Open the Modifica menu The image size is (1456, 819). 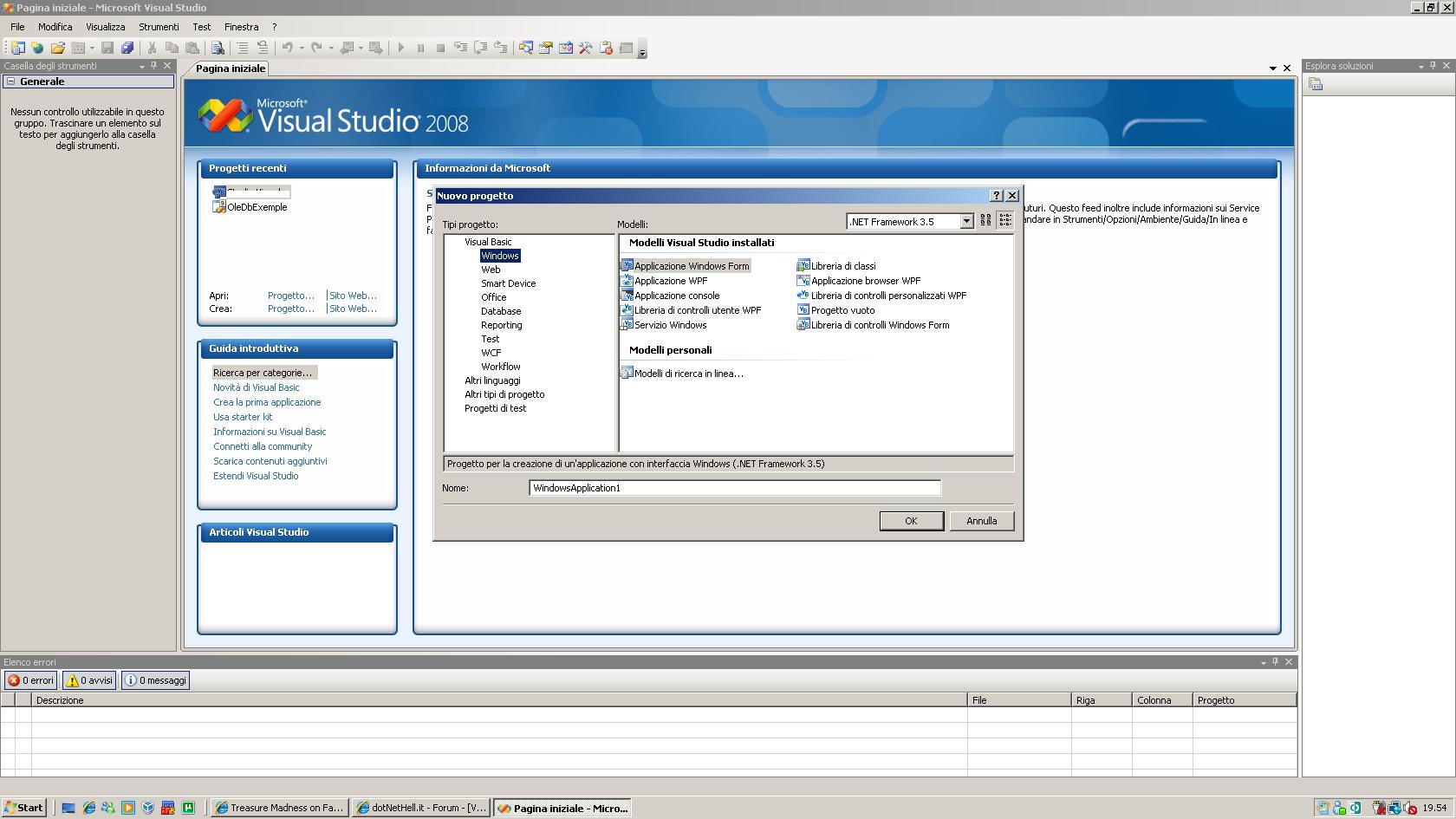[x=55, y=27]
